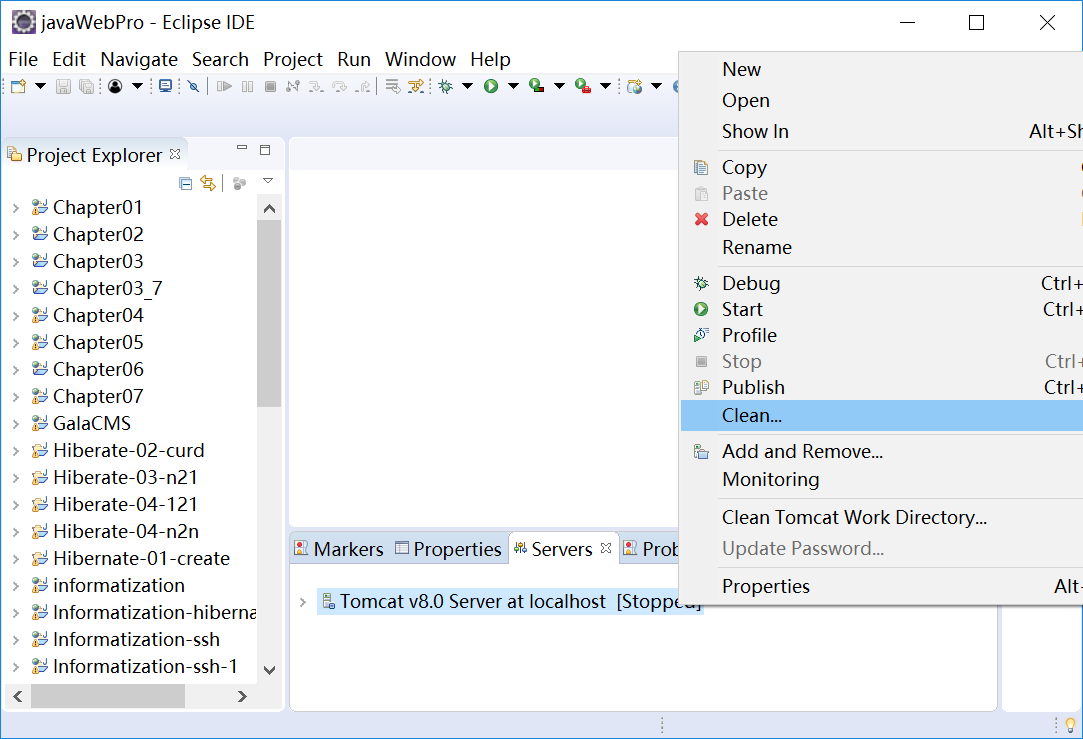The width and height of the screenshot is (1083, 739).
Task: Expand the Chapter05 project
Action: [16, 343]
